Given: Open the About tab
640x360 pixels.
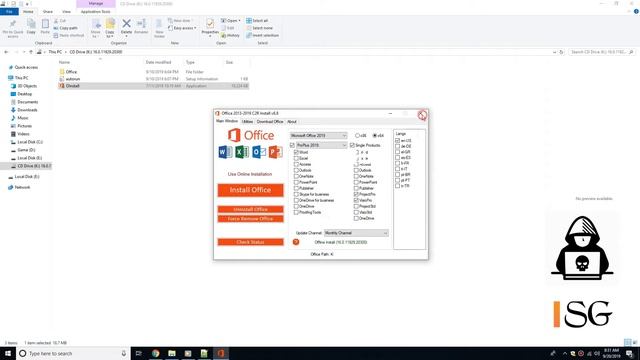Looking at the screenshot, I should (292, 122).
